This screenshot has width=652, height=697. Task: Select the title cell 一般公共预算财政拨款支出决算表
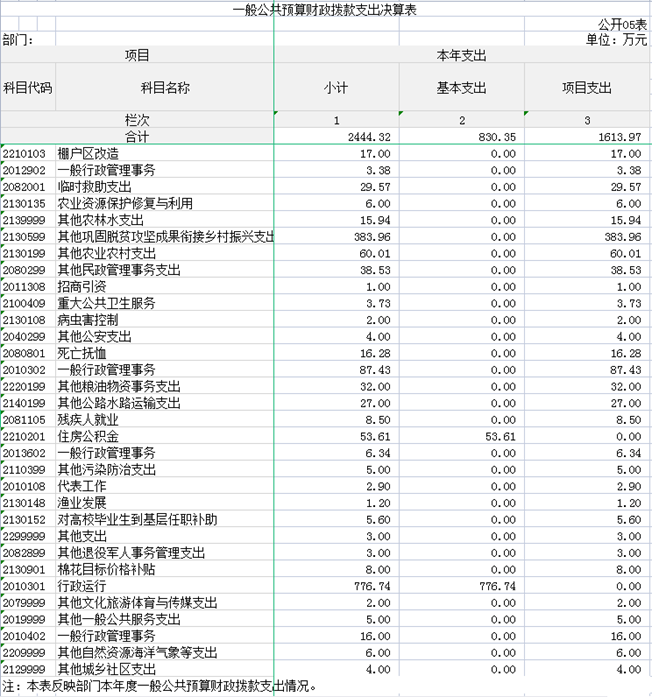tap(325, 9)
